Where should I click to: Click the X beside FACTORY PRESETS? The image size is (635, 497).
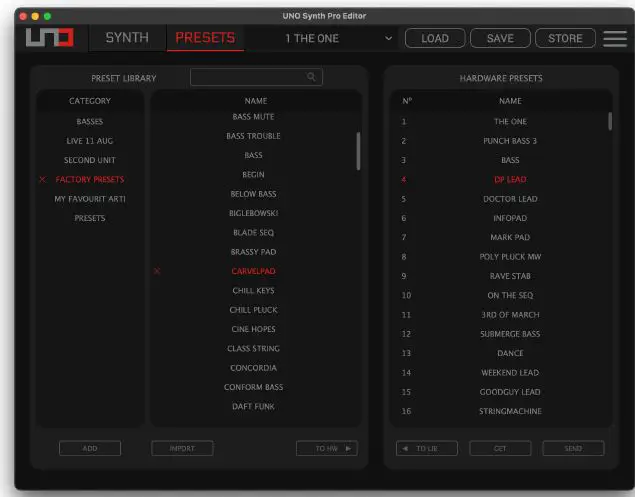[x=43, y=179]
